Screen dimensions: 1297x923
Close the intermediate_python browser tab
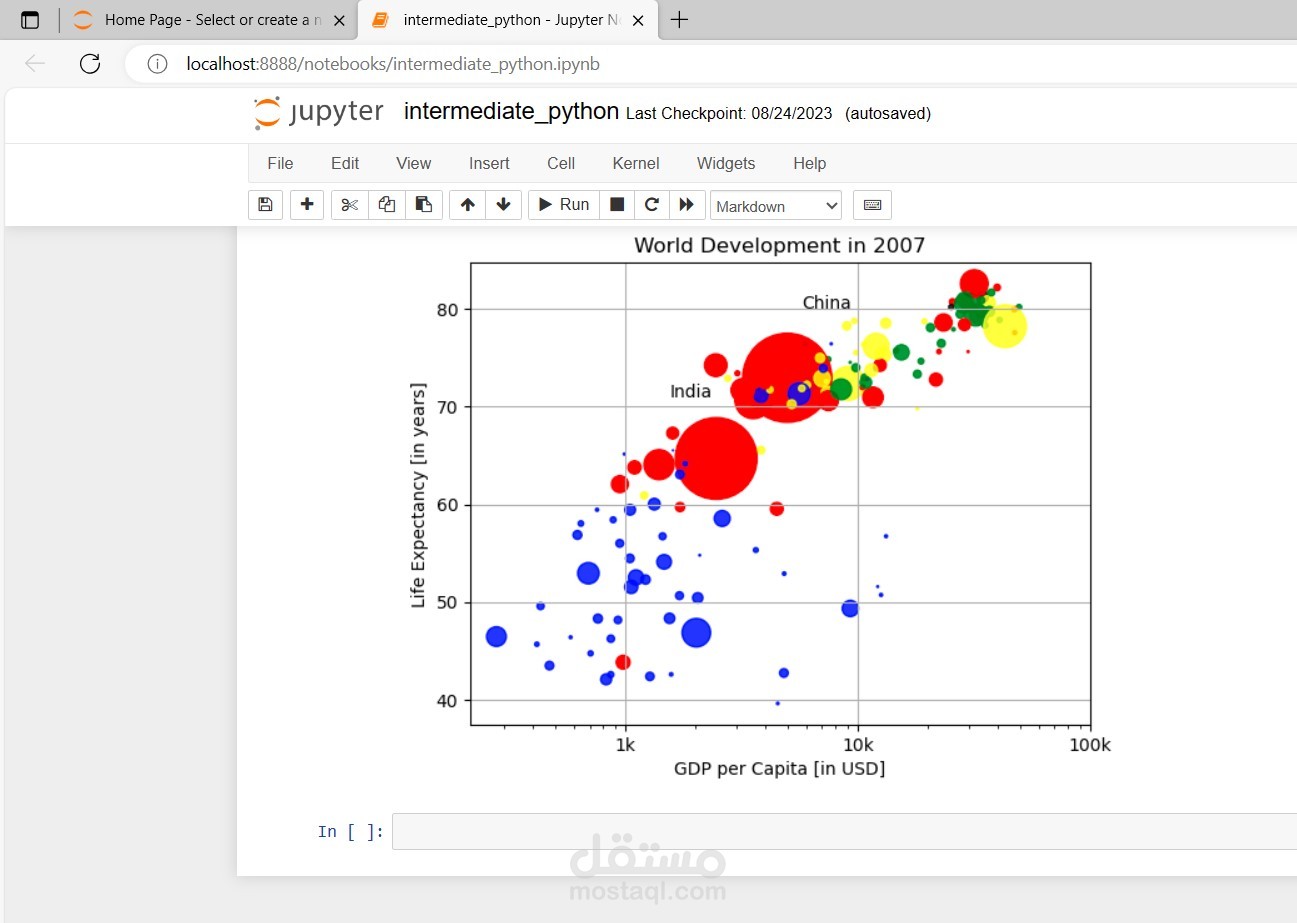638,20
